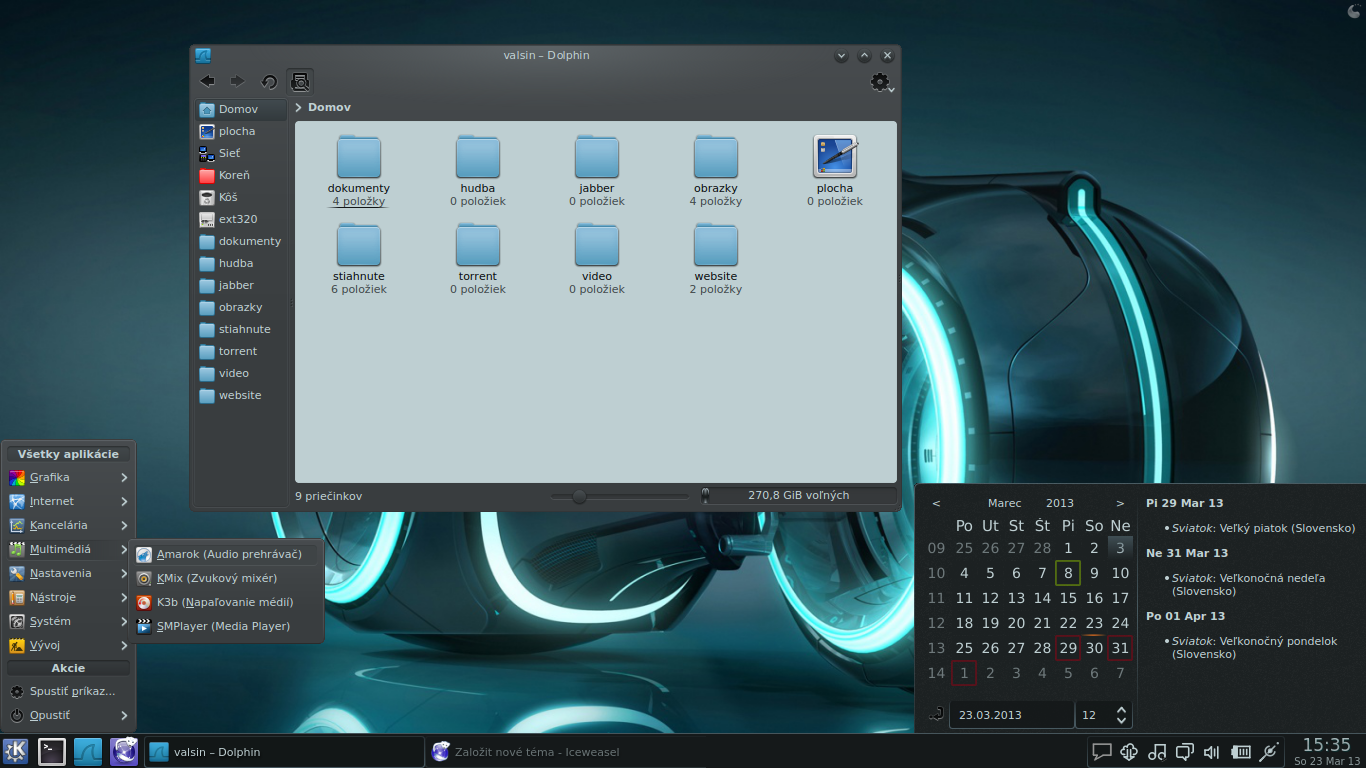Click the battery icon in system tray
Image resolution: width=1366 pixels, height=768 pixels.
(1240, 752)
